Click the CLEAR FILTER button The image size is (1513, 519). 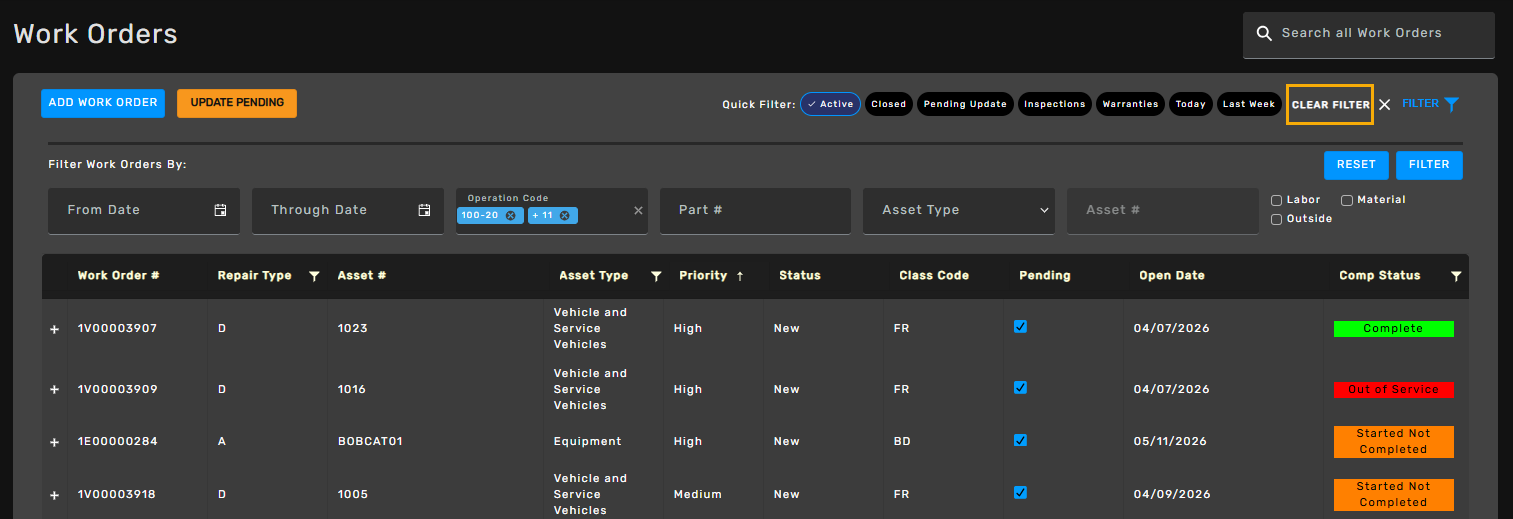click(x=1330, y=105)
